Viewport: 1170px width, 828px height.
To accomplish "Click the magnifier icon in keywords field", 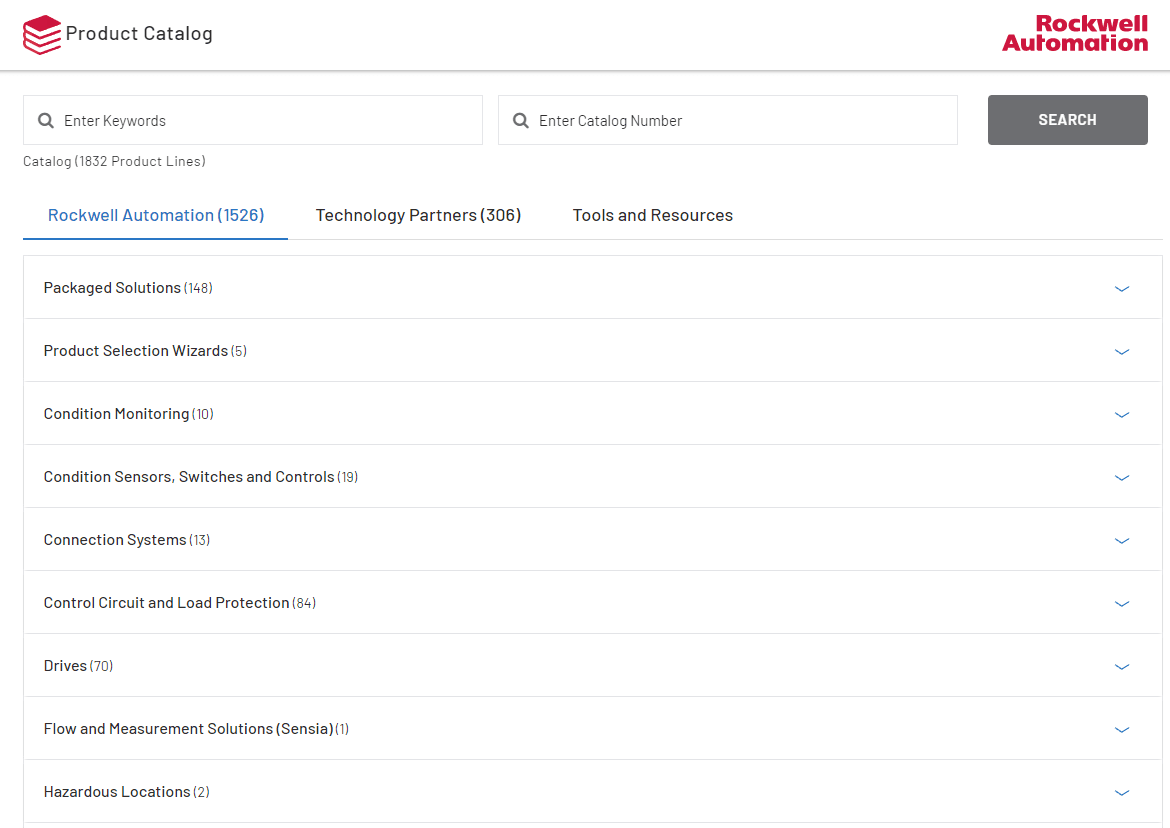I will pos(46,121).
